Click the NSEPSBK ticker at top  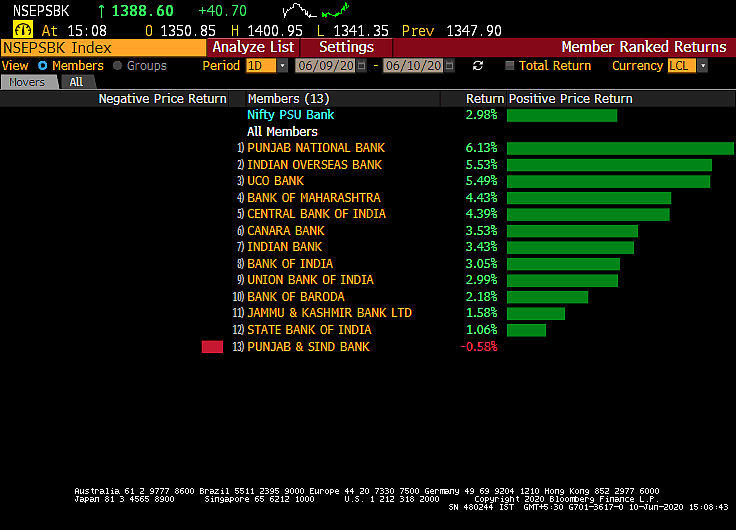coord(41,11)
